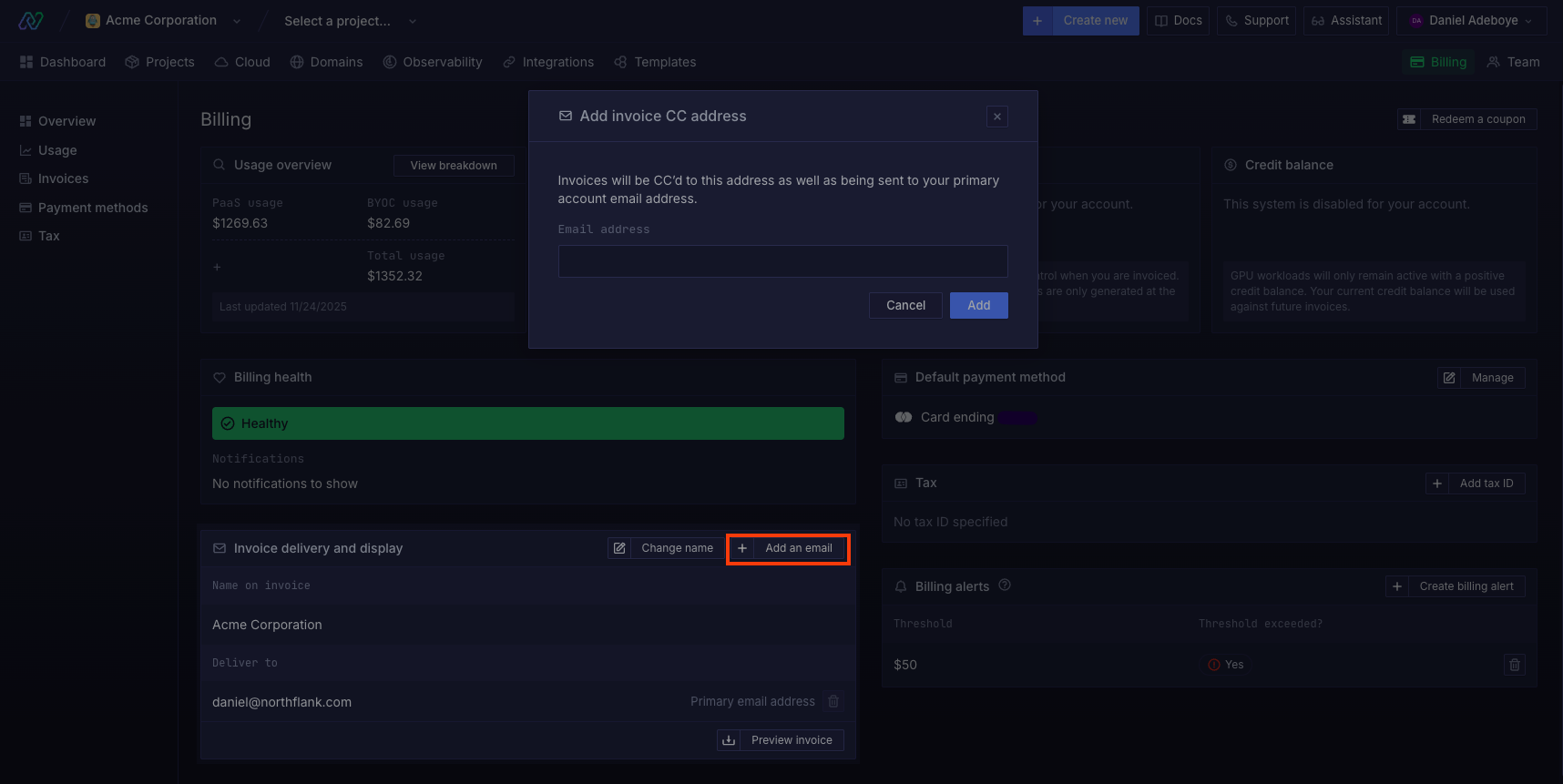Click the magnifier icon beside Usage overview
The image size is (1563, 784).
[x=220, y=165]
